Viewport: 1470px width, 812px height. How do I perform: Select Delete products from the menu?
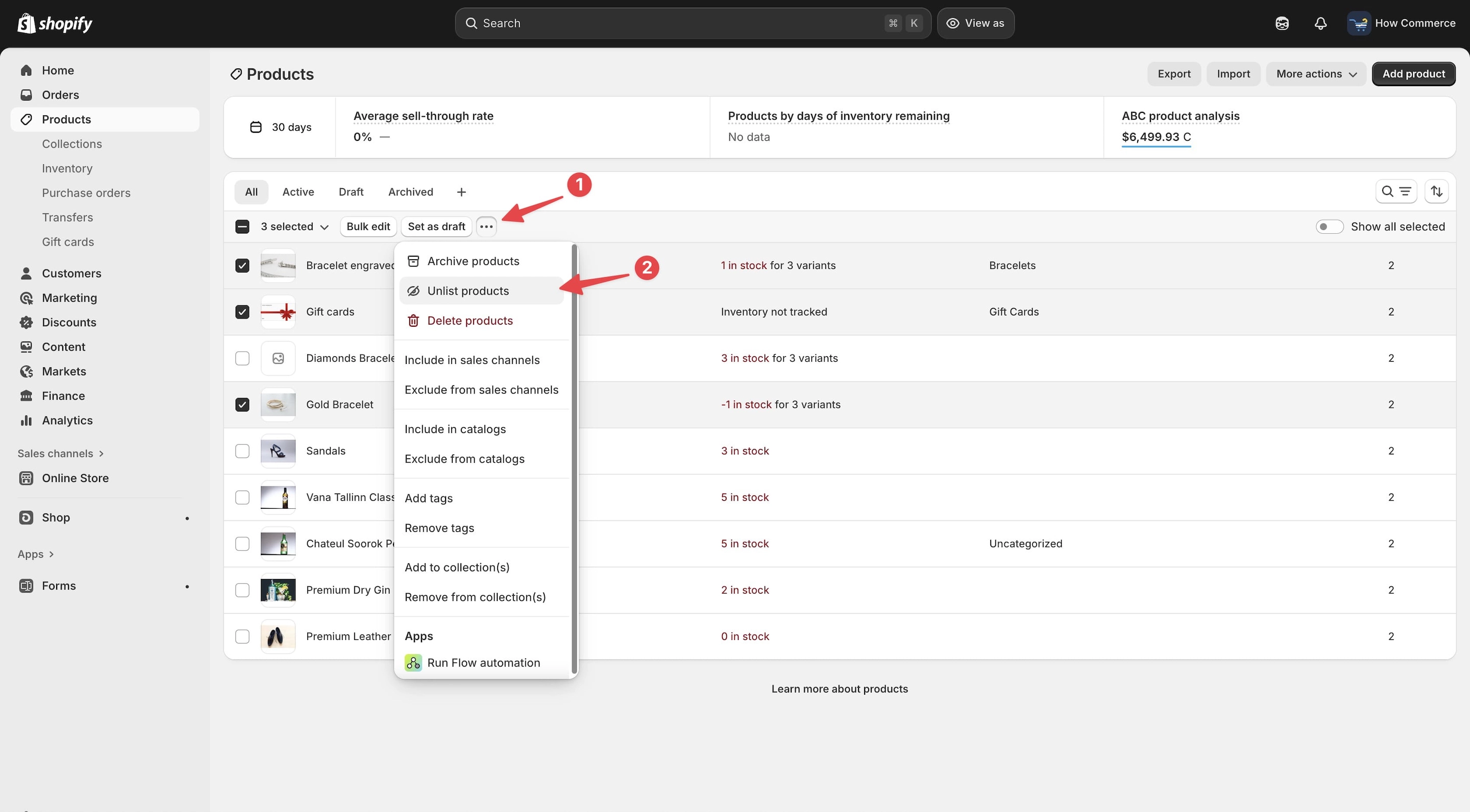tap(482, 321)
